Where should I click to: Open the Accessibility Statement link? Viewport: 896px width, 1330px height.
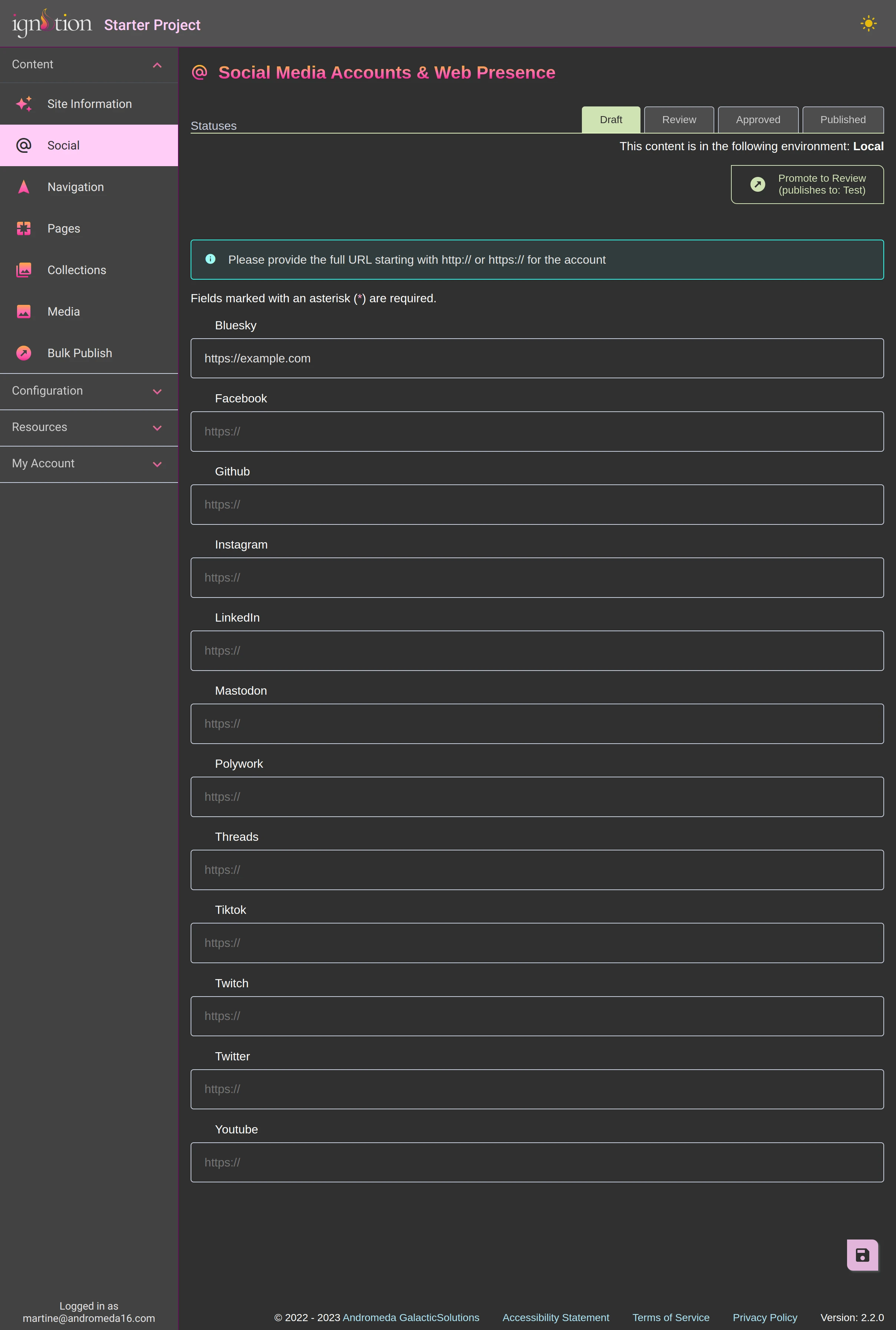click(x=556, y=1317)
